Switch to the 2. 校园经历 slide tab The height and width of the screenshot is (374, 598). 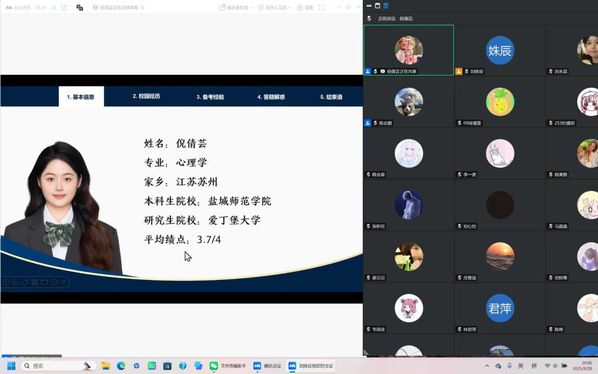[x=146, y=96]
